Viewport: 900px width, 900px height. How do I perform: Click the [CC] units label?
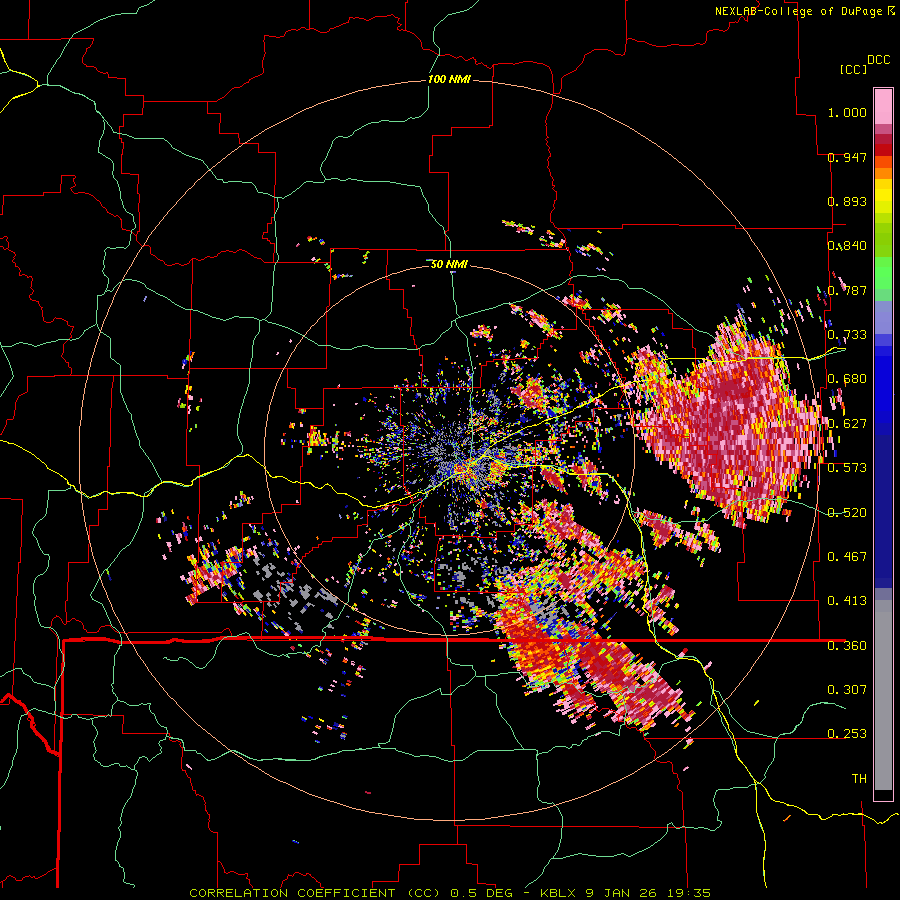pos(853,69)
